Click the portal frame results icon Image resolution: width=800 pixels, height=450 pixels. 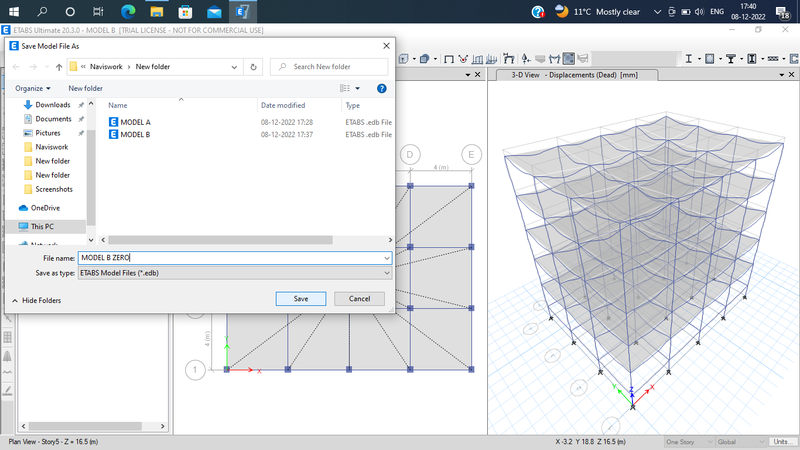[x=508, y=59]
